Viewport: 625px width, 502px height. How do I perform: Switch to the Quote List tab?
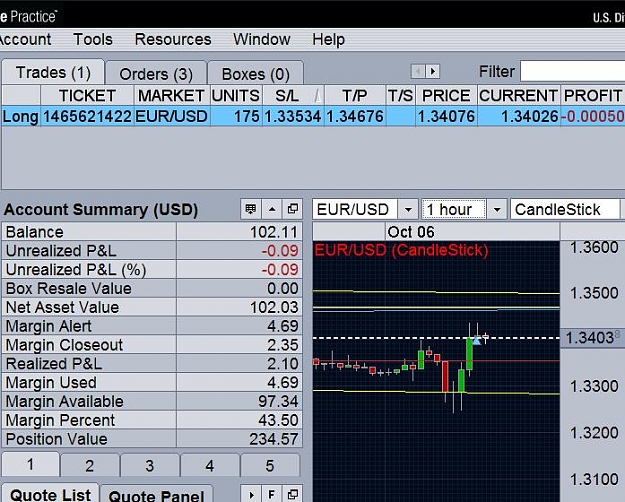51,494
